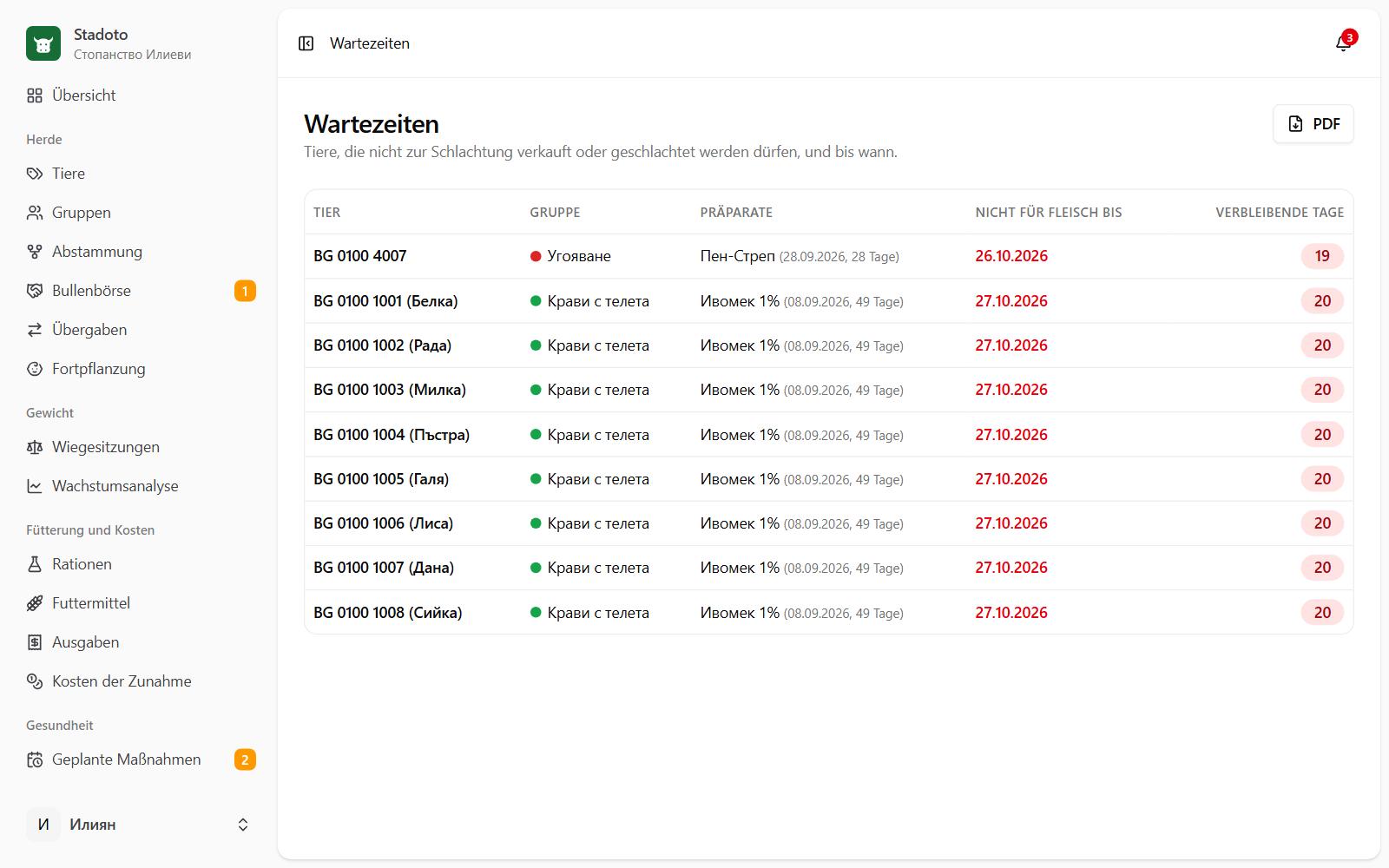This screenshot has width=1389, height=868.
Task: Click the Gruppen people icon
Action: point(35,213)
